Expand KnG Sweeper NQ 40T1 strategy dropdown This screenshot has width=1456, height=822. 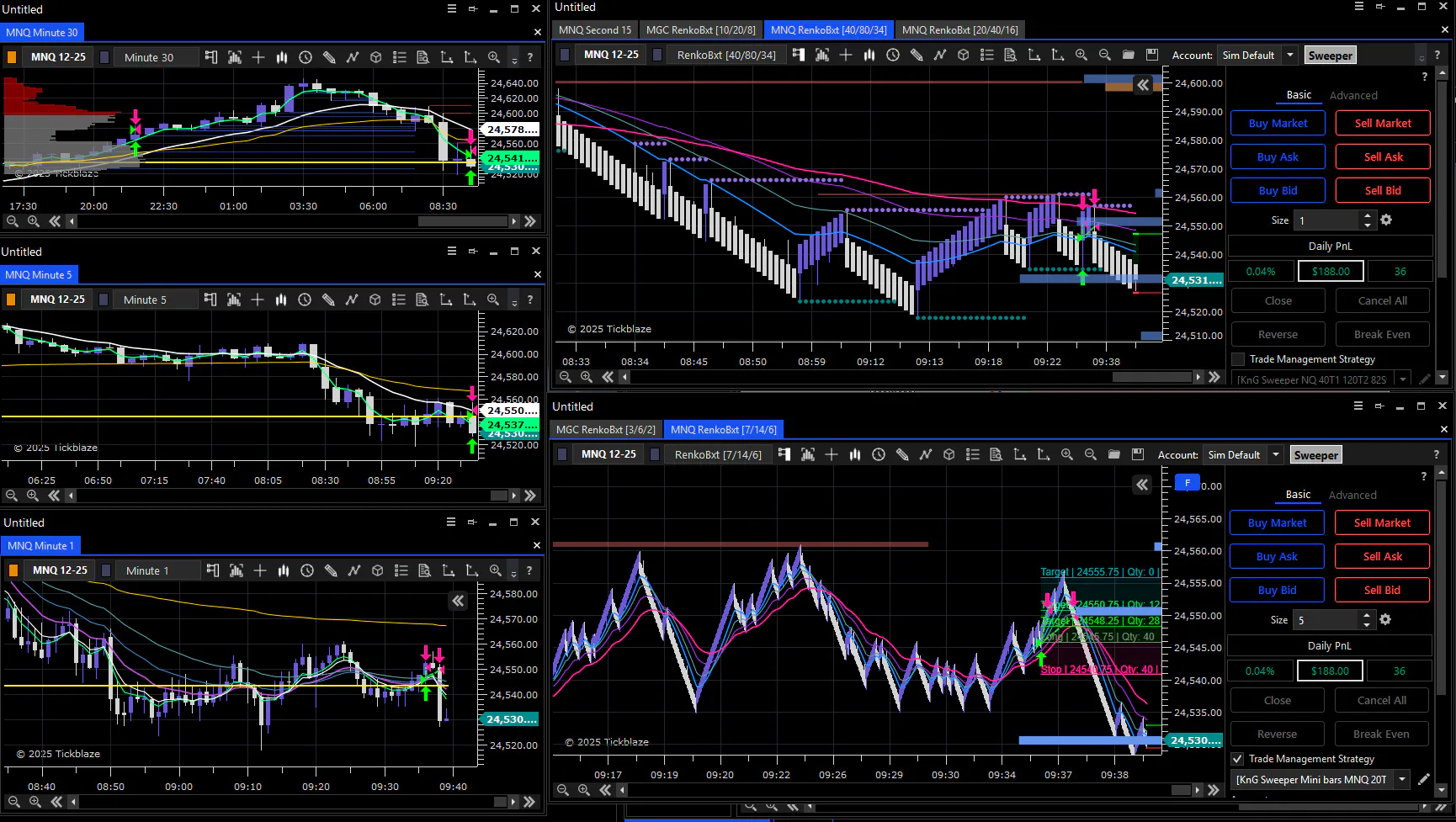[x=1403, y=379]
